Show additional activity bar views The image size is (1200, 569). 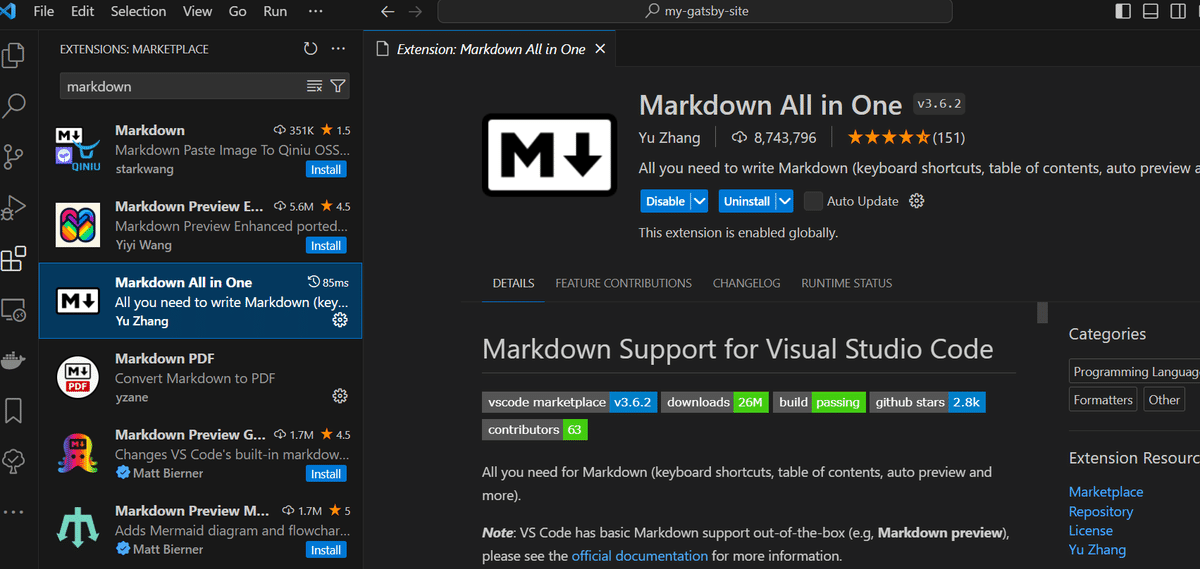click(14, 511)
